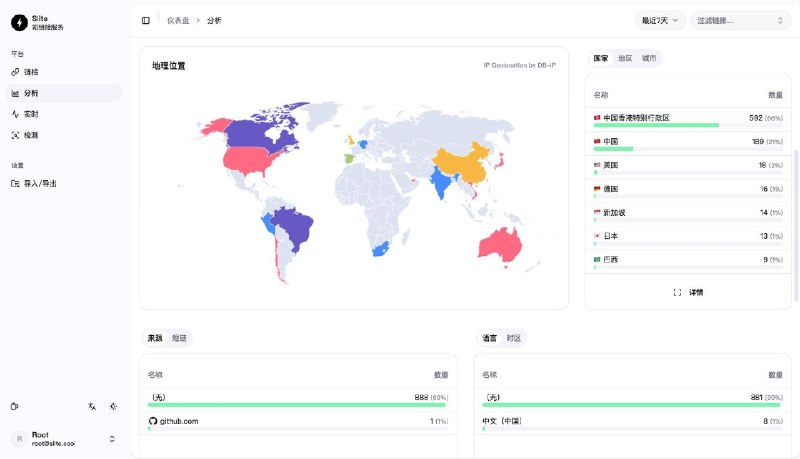Click the lightning bolt site logo
Screen dimensions: 800x459
(19, 22)
